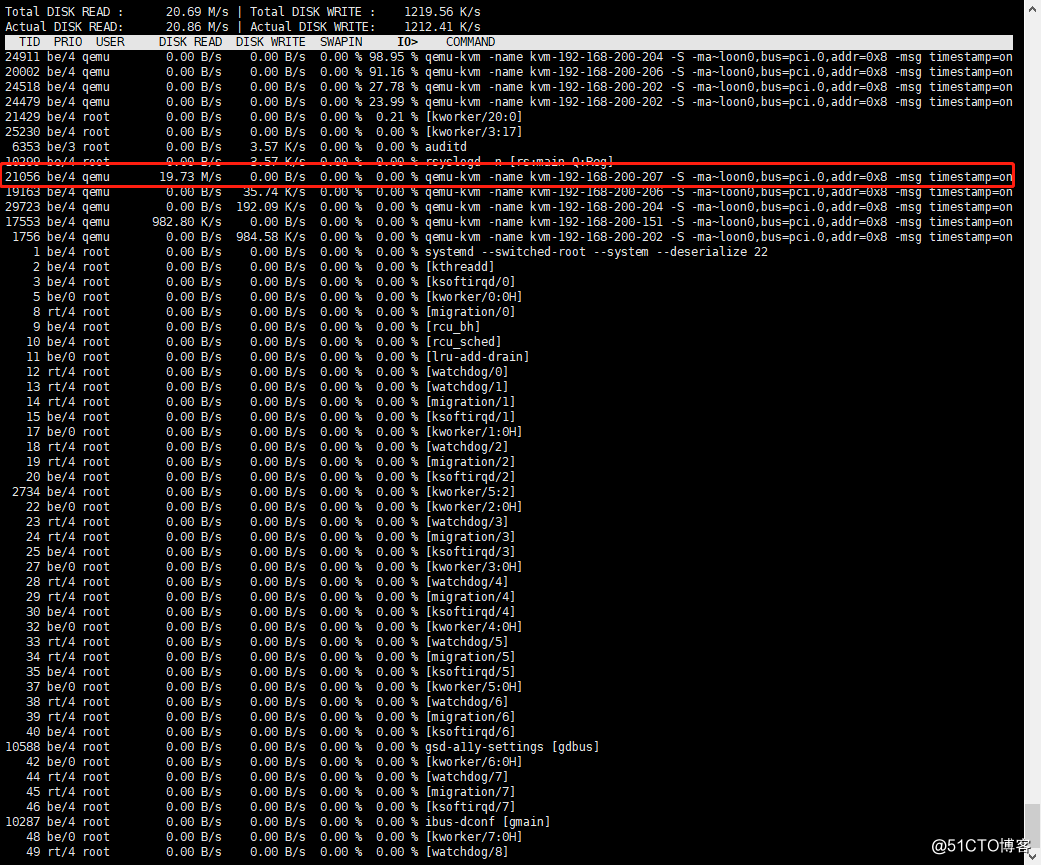Click the auditd command
This screenshot has width=1041, height=865.
(x=446, y=147)
